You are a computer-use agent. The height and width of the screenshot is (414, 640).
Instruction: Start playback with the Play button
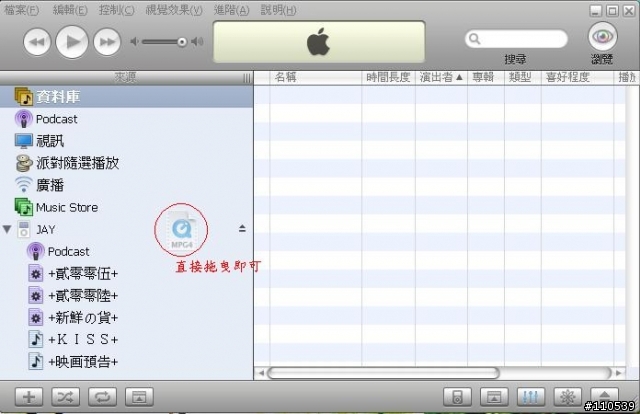(x=72, y=42)
